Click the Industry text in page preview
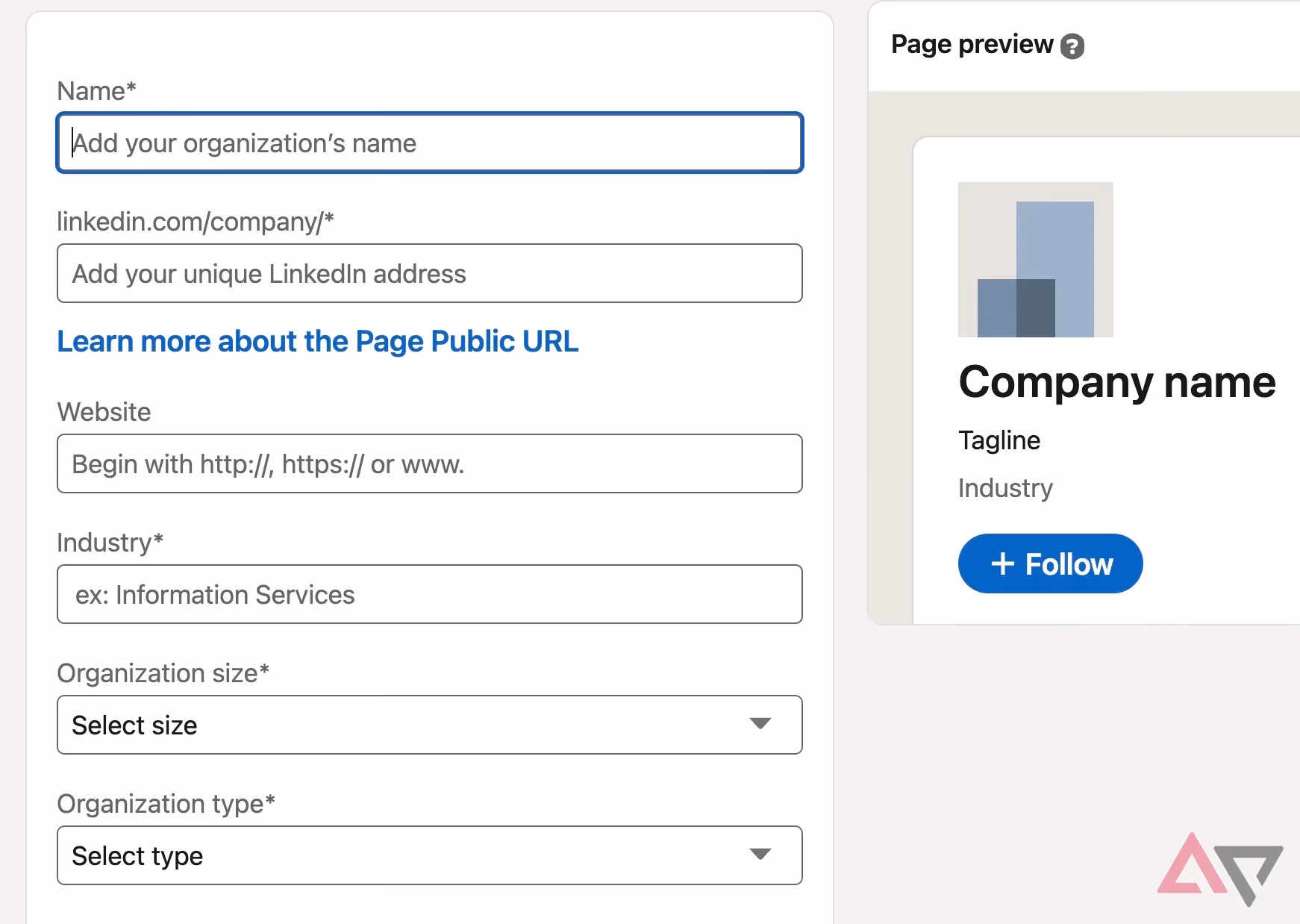The image size is (1300, 924). 1004,488
